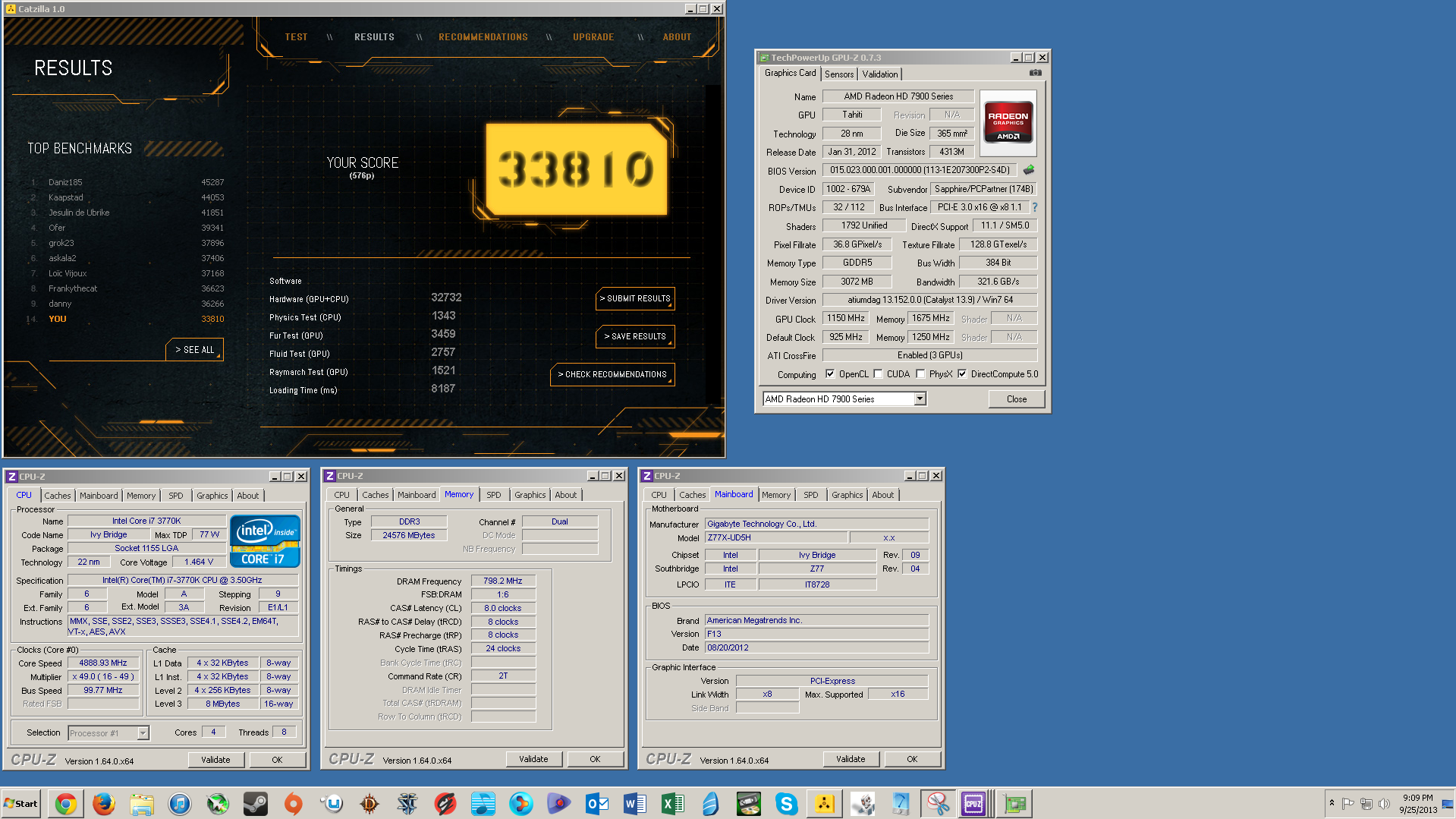Viewport: 1456px width, 819px height.
Task: Switch to GPU-Z taskbar icon
Action: coord(1014,804)
